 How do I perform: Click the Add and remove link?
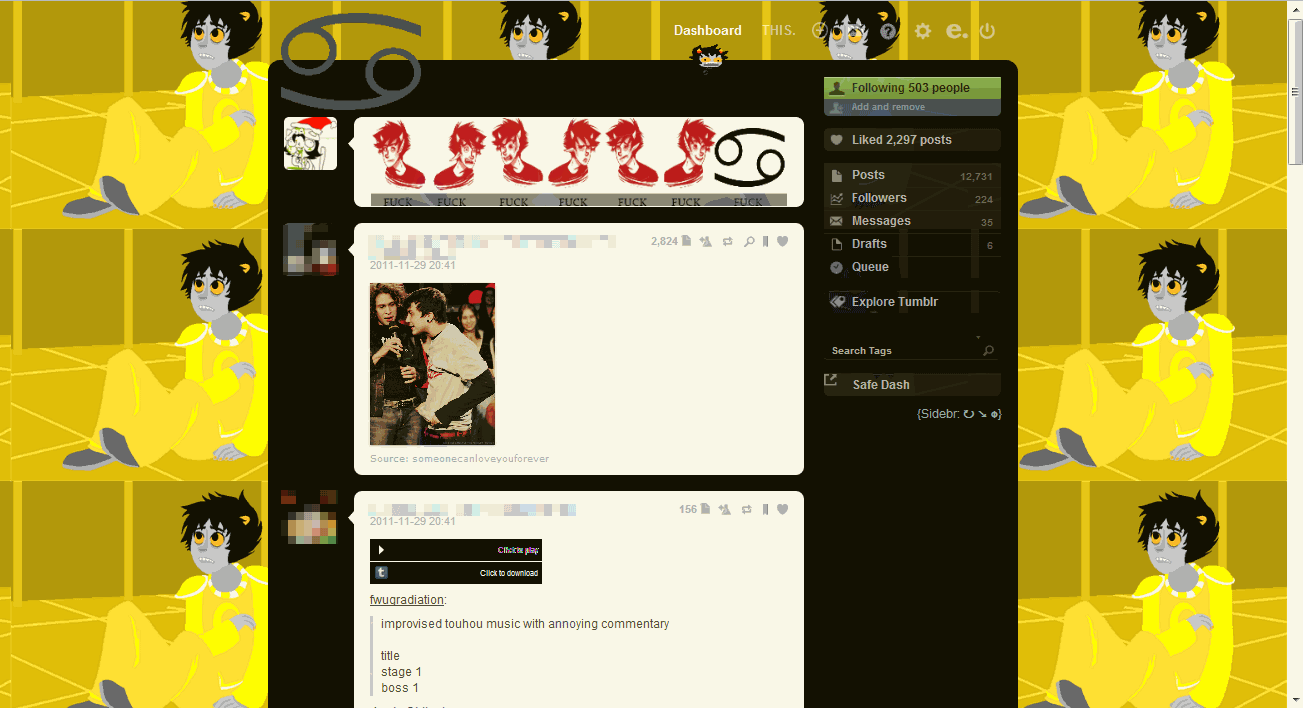888,107
